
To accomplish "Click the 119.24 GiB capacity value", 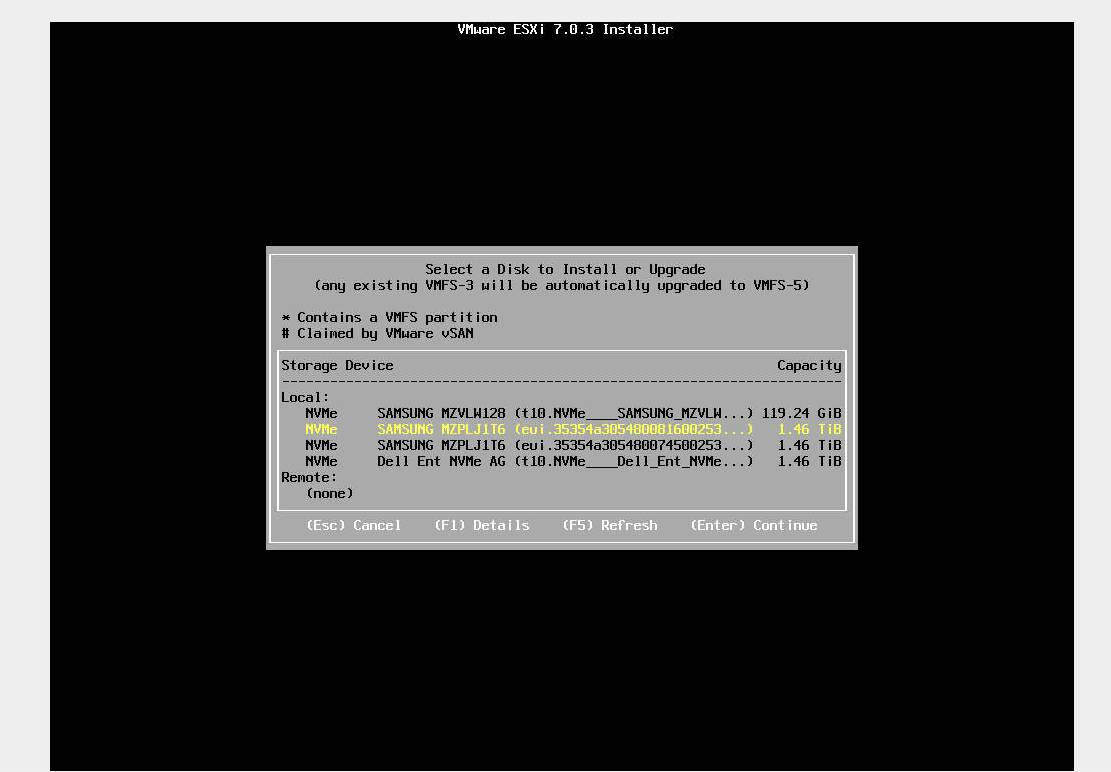I will tap(801, 413).
